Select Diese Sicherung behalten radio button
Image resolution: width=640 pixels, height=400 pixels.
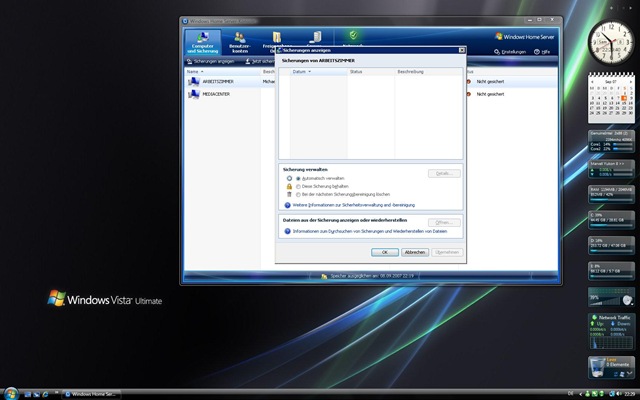coord(298,187)
